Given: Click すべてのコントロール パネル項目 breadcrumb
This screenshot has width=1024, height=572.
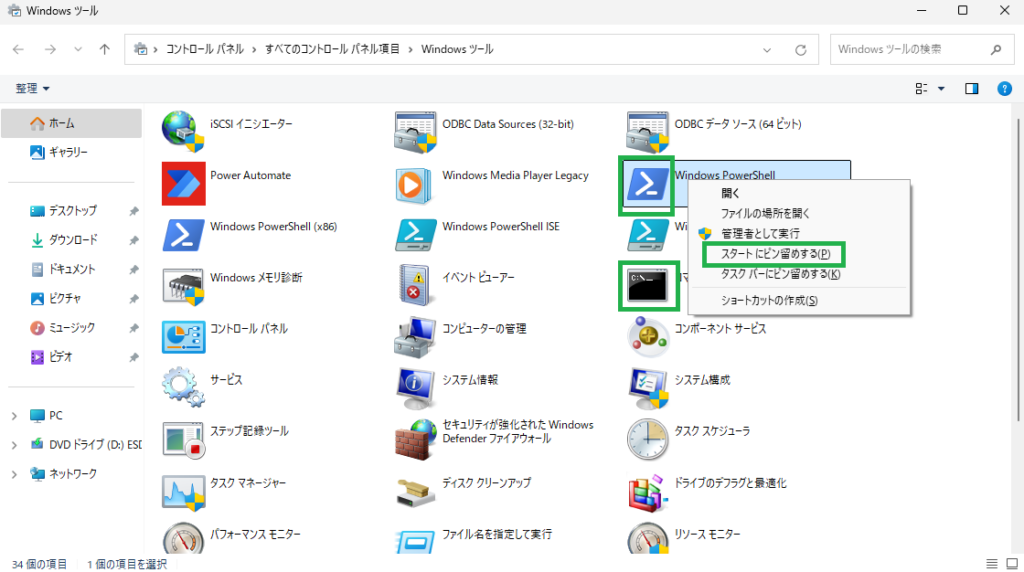Looking at the screenshot, I should pyautogui.click(x=332, y=49).
